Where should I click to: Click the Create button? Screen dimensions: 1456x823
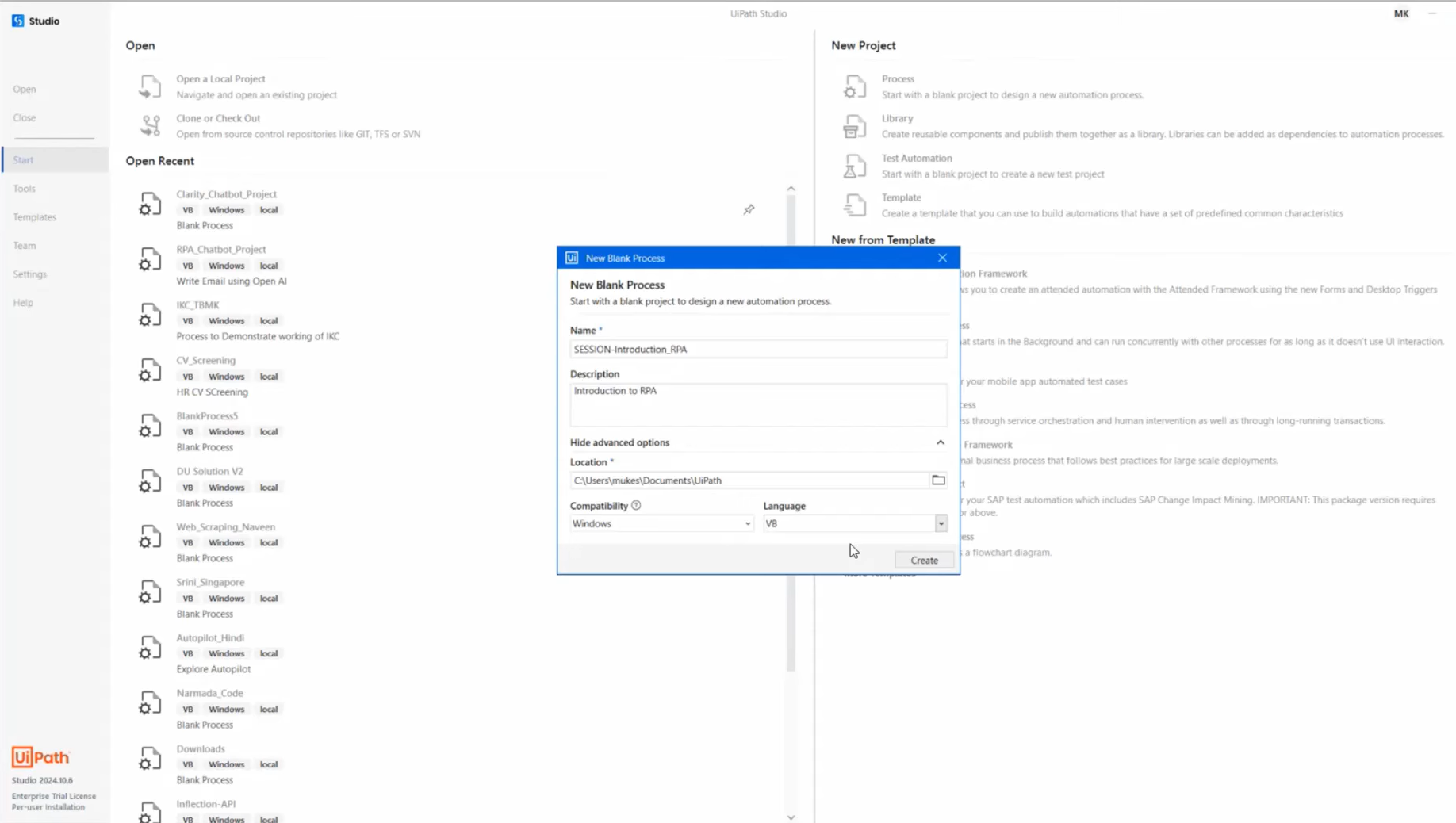(x=924, y=561)
